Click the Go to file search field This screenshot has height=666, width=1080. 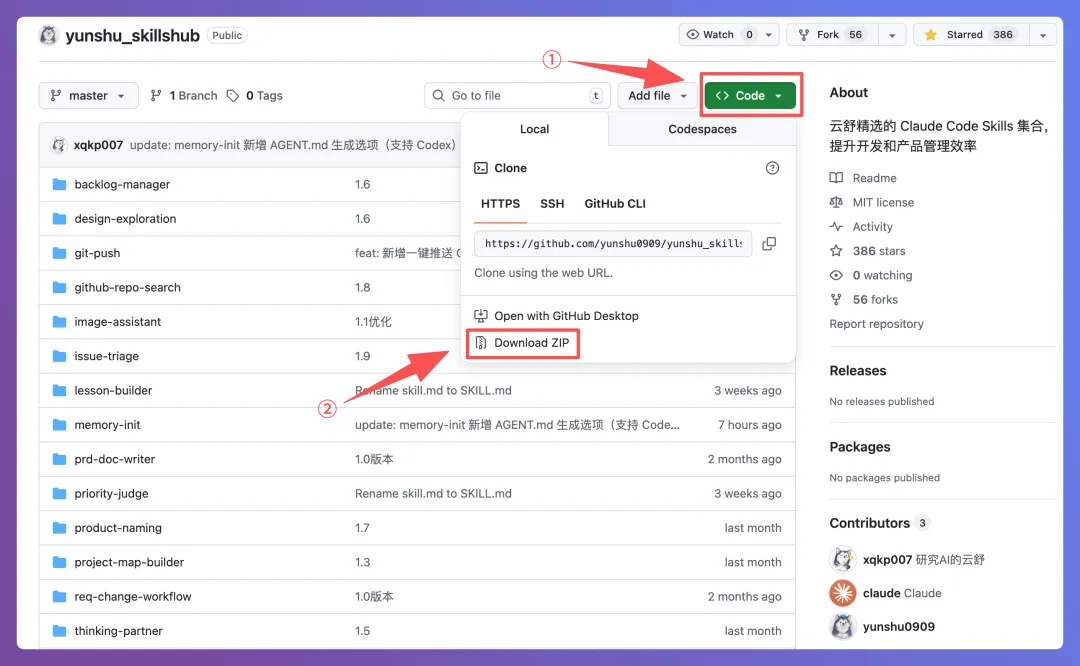pyautogui.click(x=517, y=96)
